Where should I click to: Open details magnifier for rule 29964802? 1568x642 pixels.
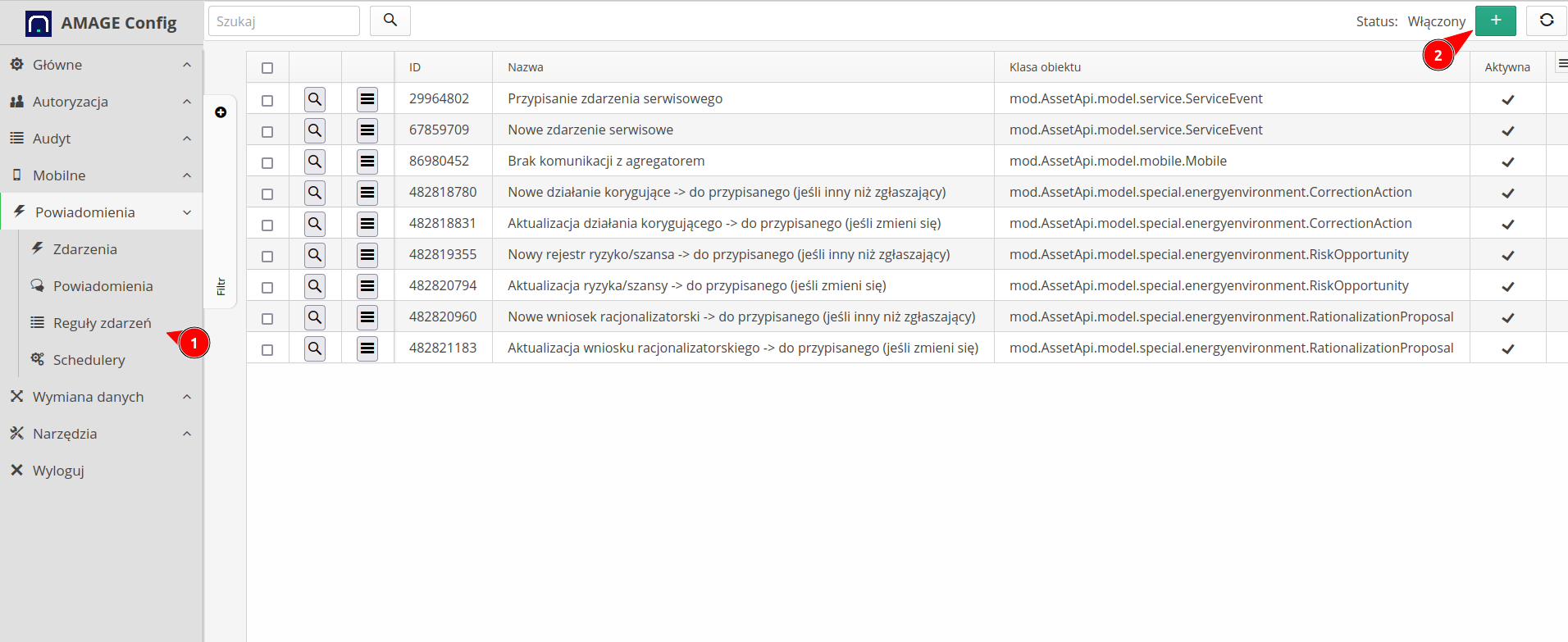pos(315,99)
